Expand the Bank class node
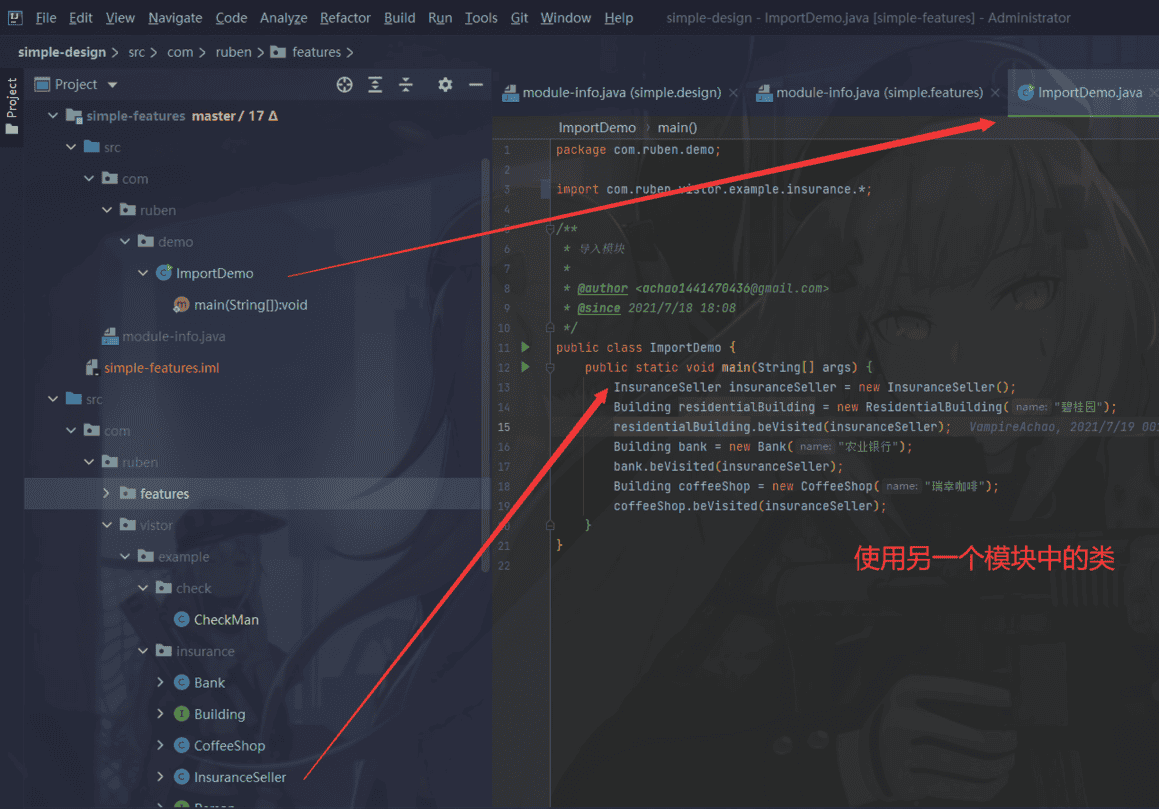Image resolution: width=1159 pixels, height=809 pixels. click(x=161, y=683)
